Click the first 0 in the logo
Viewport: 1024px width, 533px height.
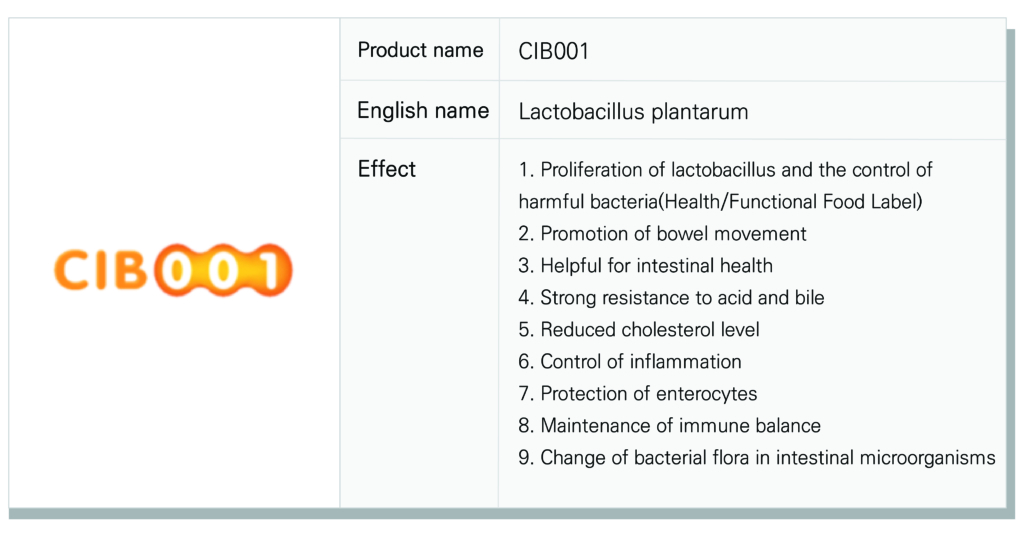(176, 270)
